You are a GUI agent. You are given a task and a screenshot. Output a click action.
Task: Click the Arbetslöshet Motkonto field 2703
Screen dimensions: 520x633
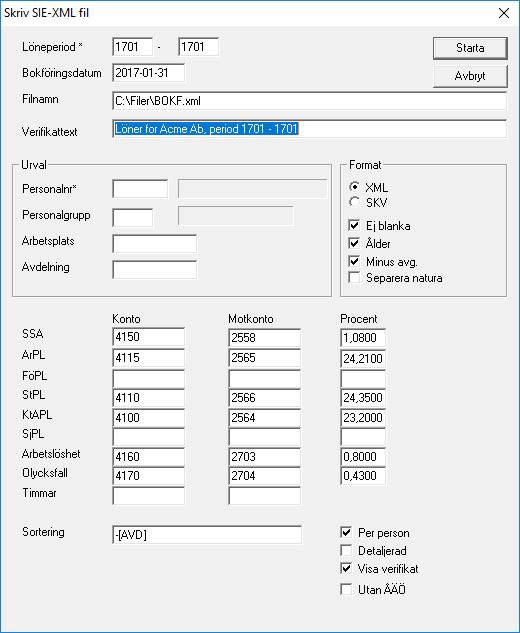pyautogui.click(x=264, y=457)
